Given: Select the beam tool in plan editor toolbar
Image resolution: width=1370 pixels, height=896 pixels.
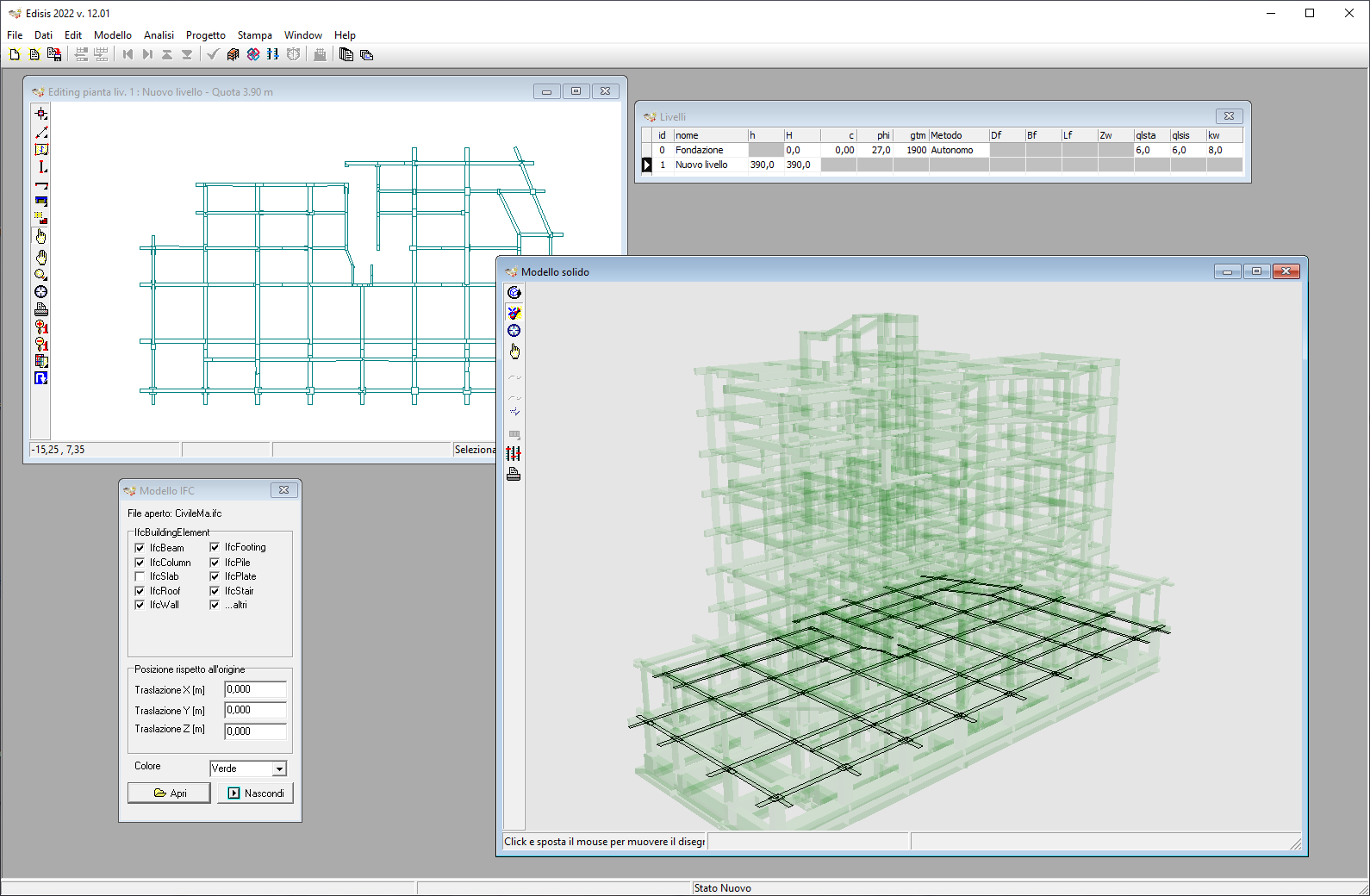Looking at the screenshot, I should click(40, 184).
